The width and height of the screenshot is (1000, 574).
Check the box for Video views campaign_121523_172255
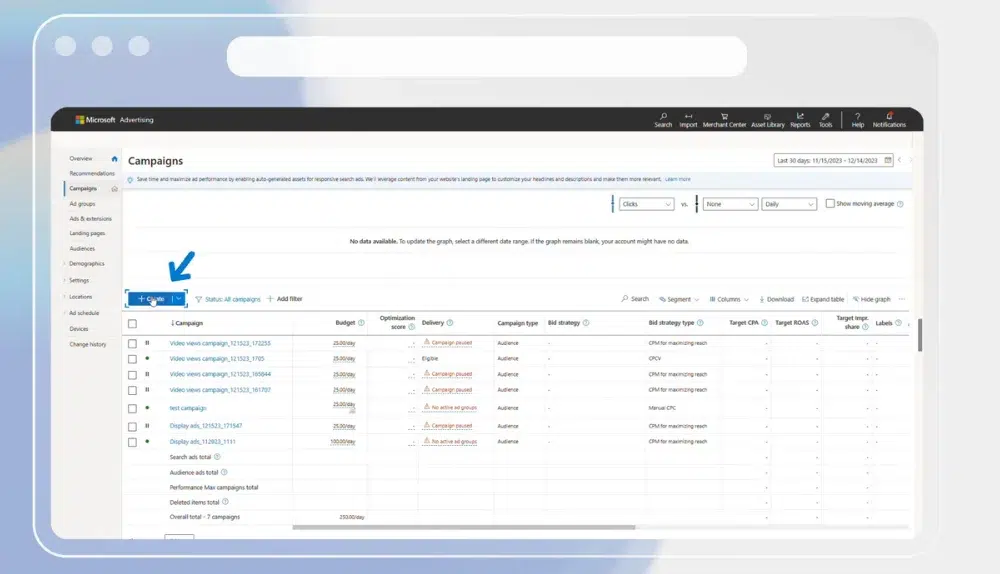pos(132,343)
